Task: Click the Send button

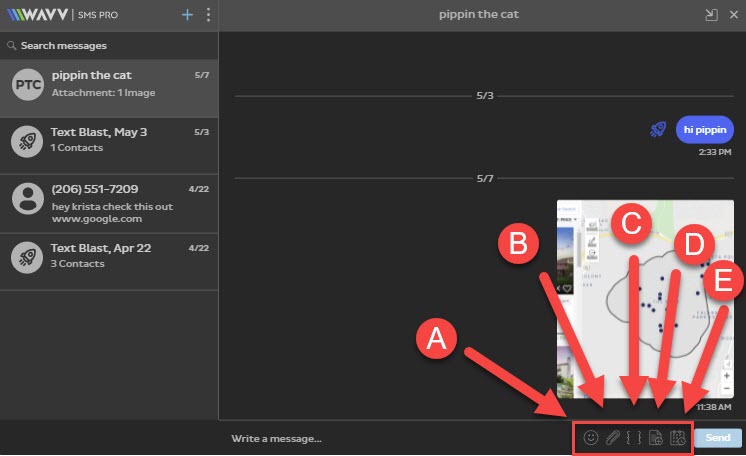Action: (x=718, y=438)
